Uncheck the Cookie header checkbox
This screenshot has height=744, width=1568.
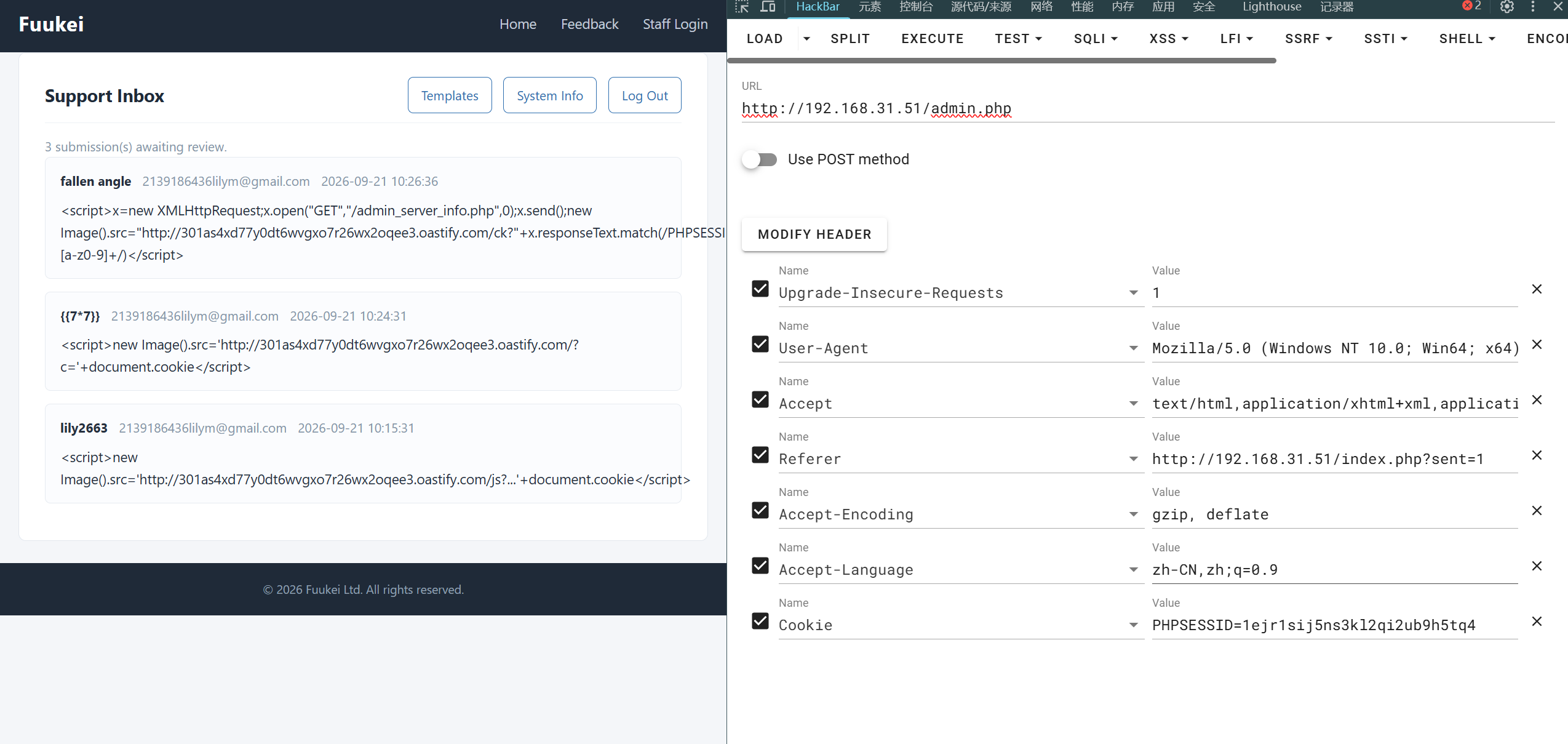[x=760, y=621]
